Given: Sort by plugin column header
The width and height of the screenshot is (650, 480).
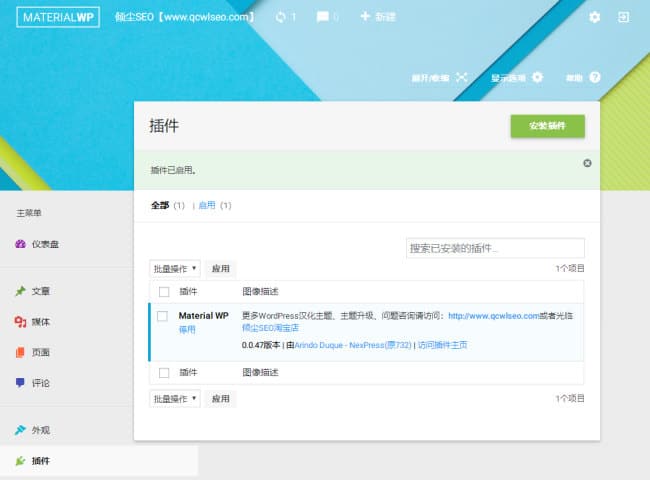Looking at the screenshot, I should [x=188, y=292].
